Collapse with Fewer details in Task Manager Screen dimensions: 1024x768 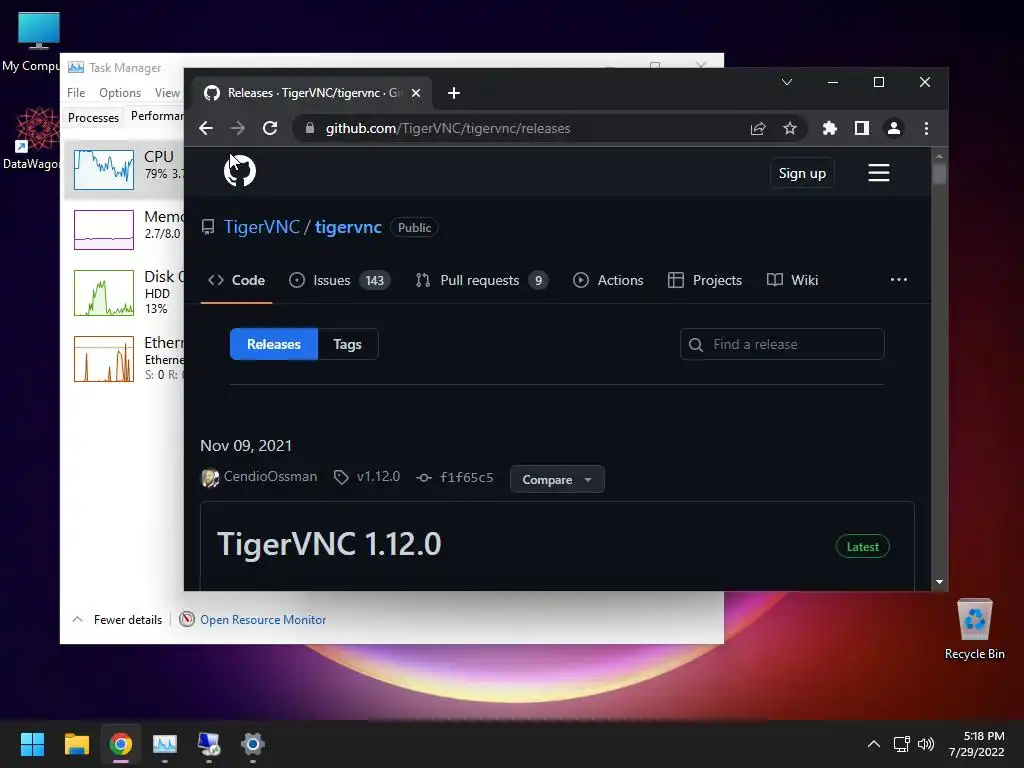(118, 620)
